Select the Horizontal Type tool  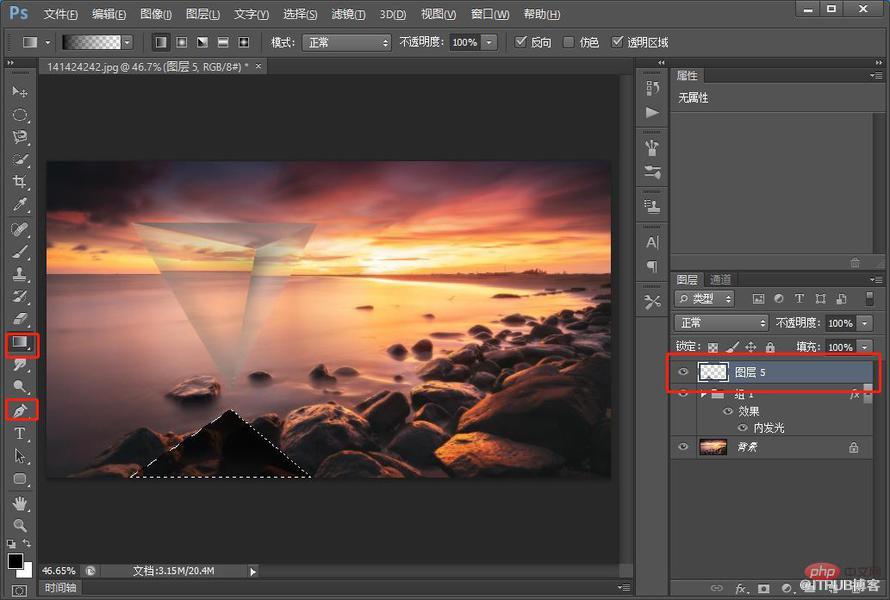19,434
